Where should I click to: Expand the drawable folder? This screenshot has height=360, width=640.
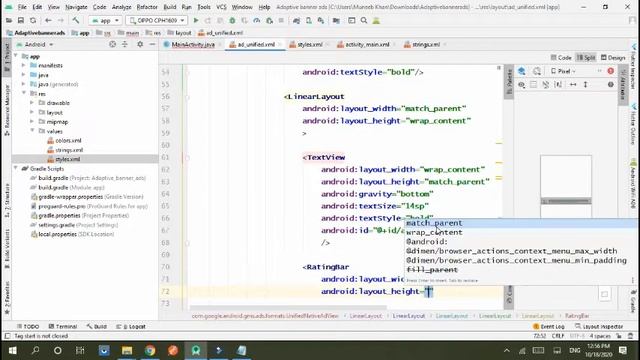pos(32,103)
